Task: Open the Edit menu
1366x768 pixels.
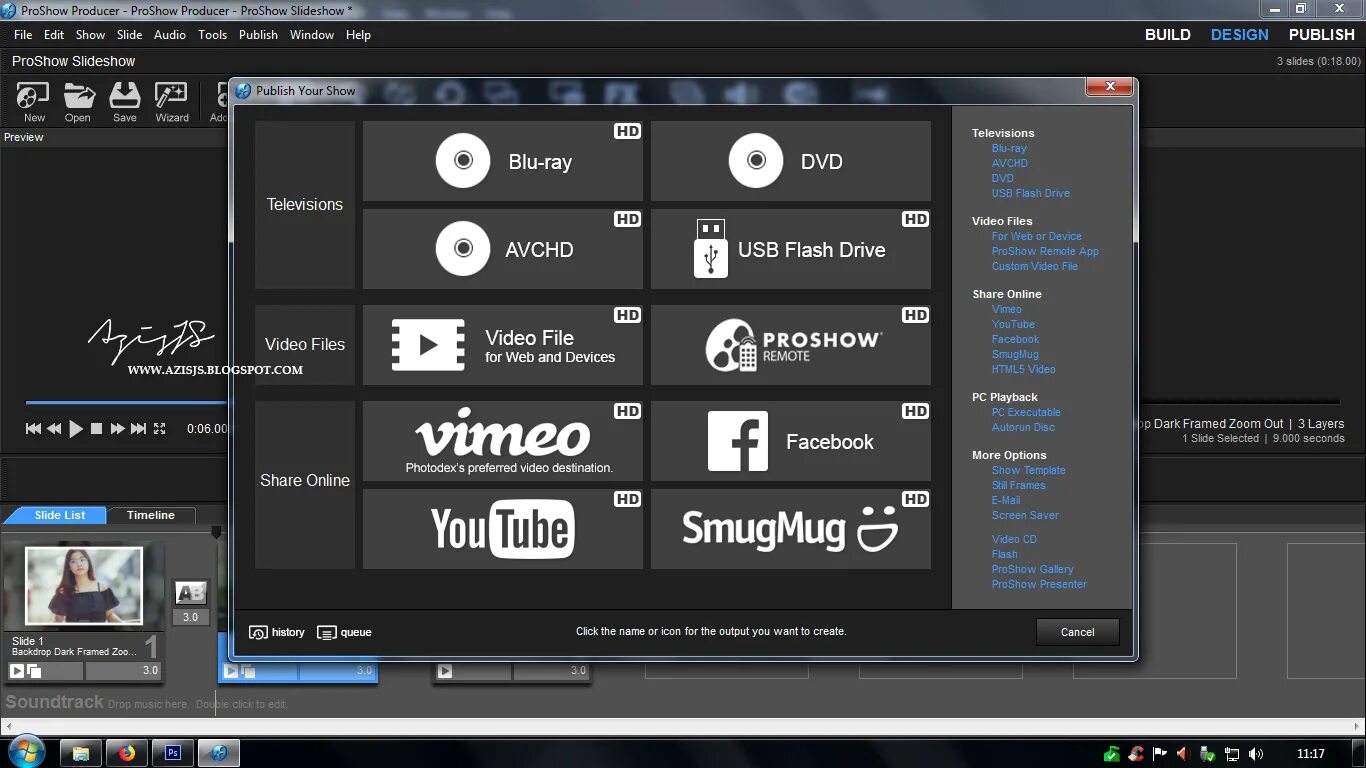Action: point(54,34)
